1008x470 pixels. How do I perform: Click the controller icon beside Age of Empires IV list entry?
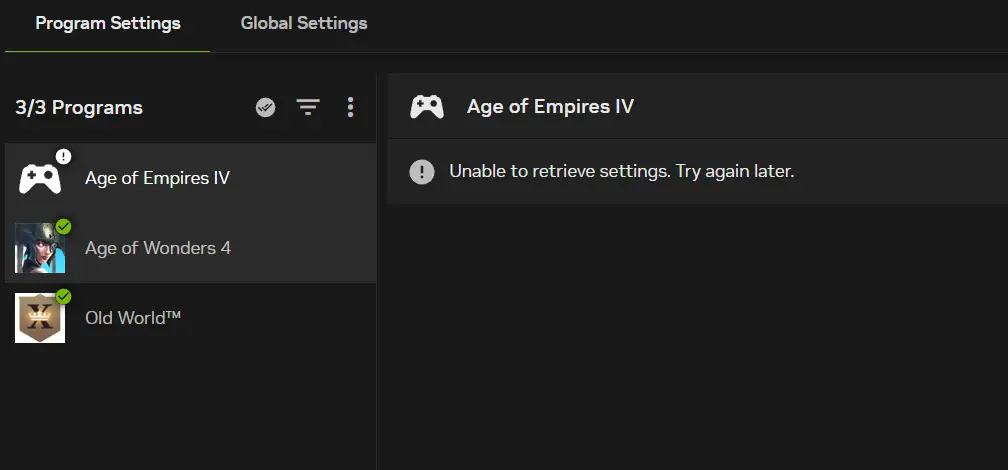click(x=40, y=179)
